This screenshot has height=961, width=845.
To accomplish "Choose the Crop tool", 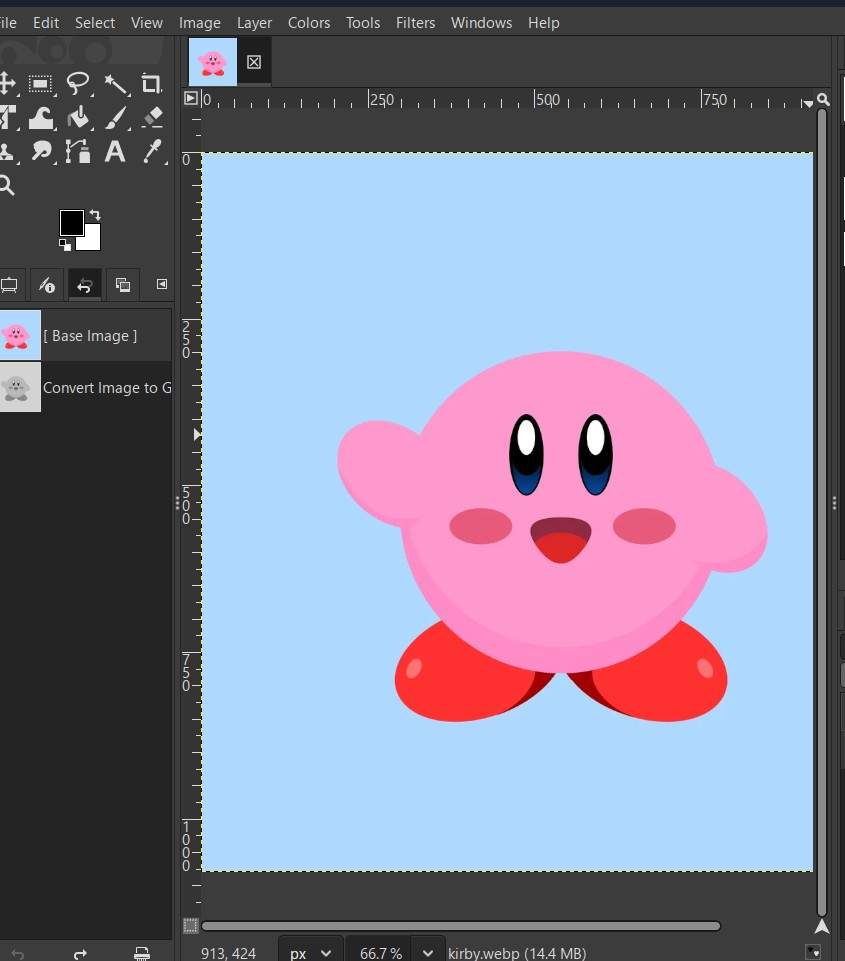I will [x=152, y=84].
